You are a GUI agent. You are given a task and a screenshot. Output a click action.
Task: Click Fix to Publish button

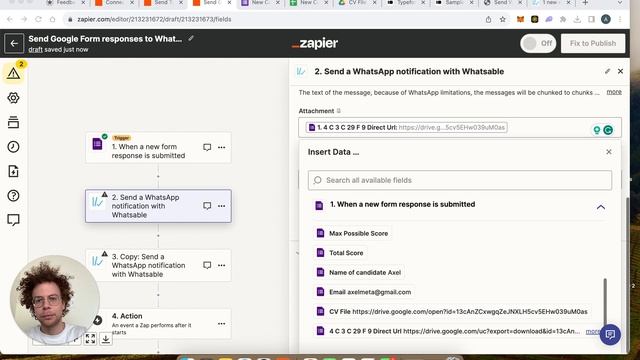point(593,43)
